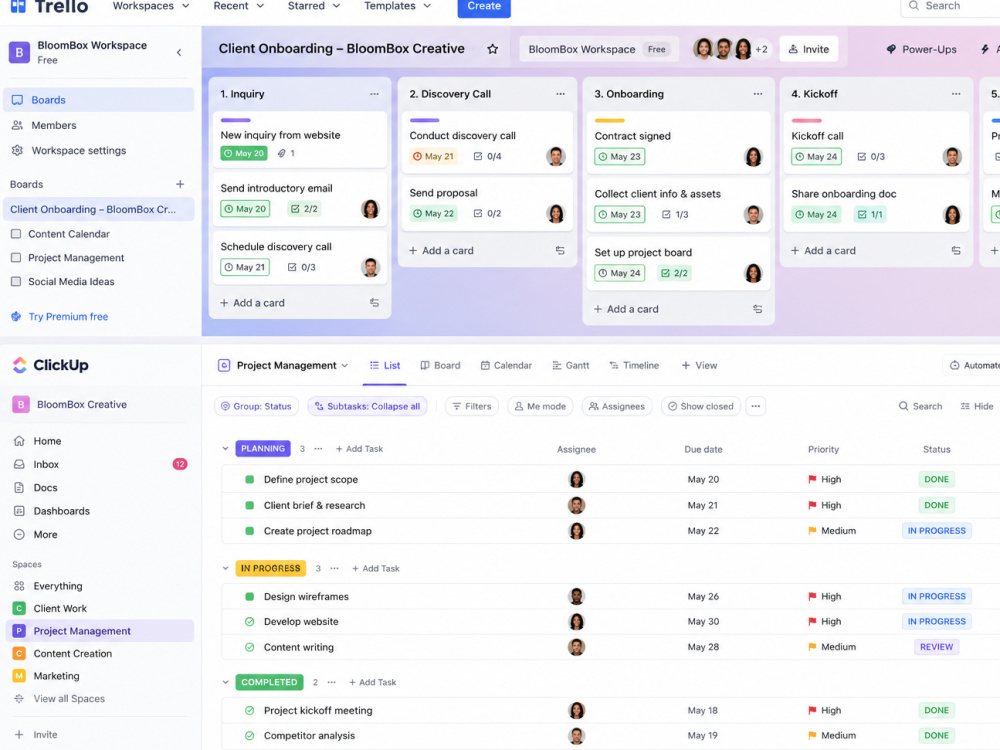Open the Templates dropdown
This screenshot has width=1000, height=750.
[x=397, y=6]
